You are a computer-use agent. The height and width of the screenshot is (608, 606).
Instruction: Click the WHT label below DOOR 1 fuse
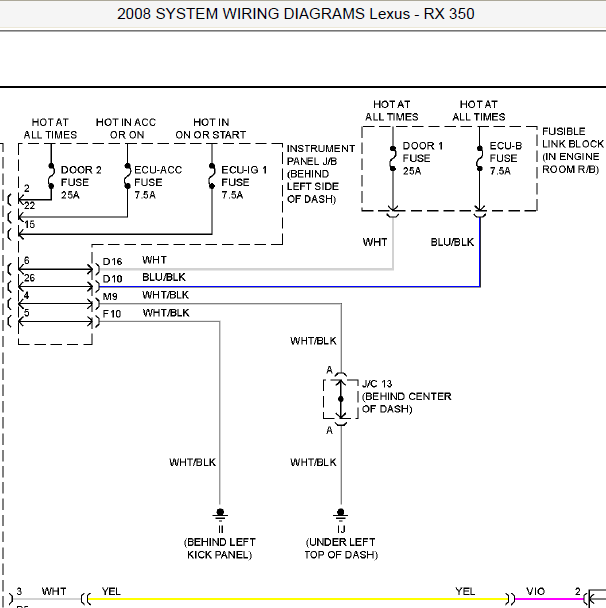coord(375,242)
